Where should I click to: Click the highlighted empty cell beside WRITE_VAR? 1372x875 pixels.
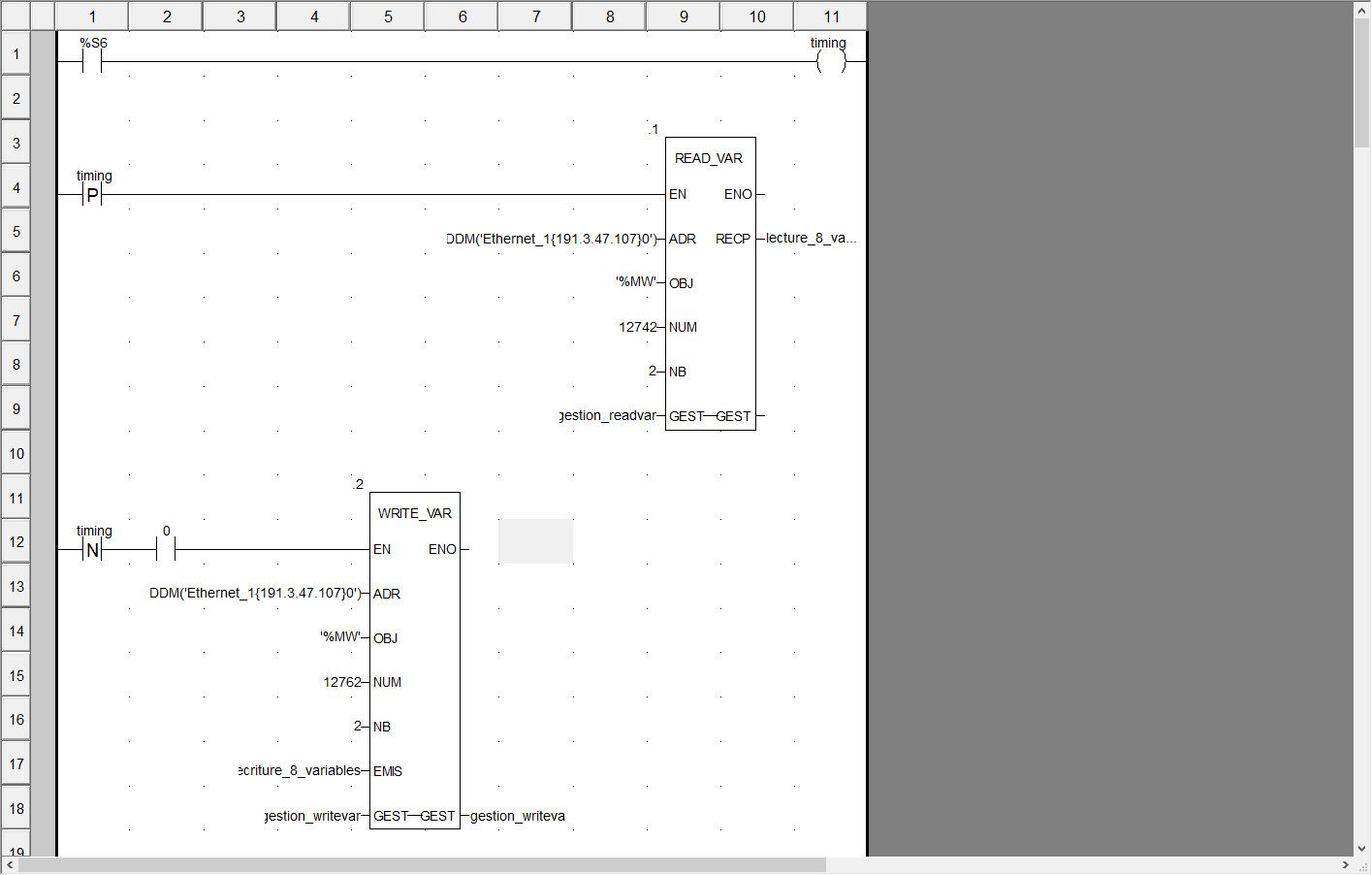pos(535,541)
